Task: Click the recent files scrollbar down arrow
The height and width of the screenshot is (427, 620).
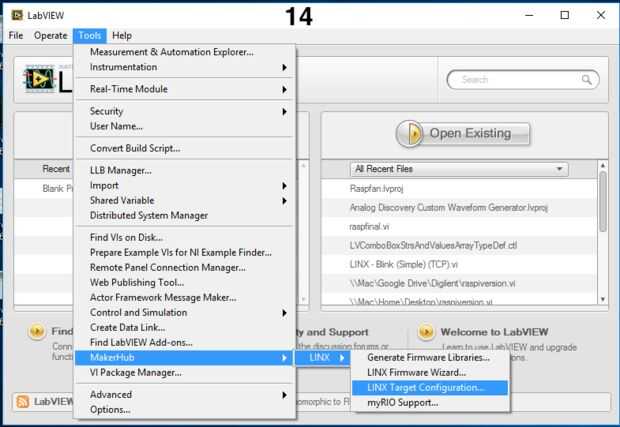Action: coord(603,299)
